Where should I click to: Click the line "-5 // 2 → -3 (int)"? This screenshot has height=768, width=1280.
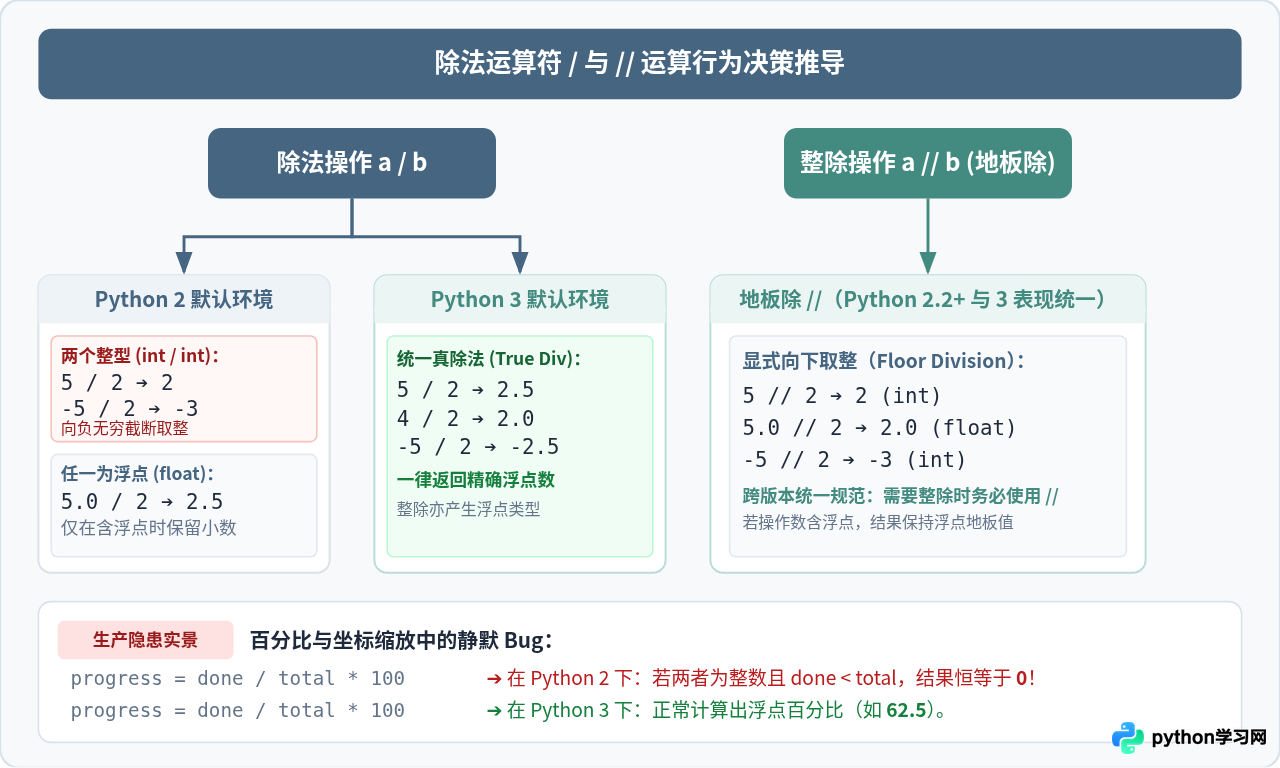(x=855, y=460)
